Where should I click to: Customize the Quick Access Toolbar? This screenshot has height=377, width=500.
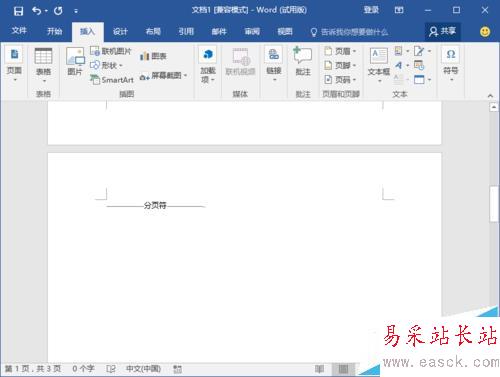click(76, 11)
